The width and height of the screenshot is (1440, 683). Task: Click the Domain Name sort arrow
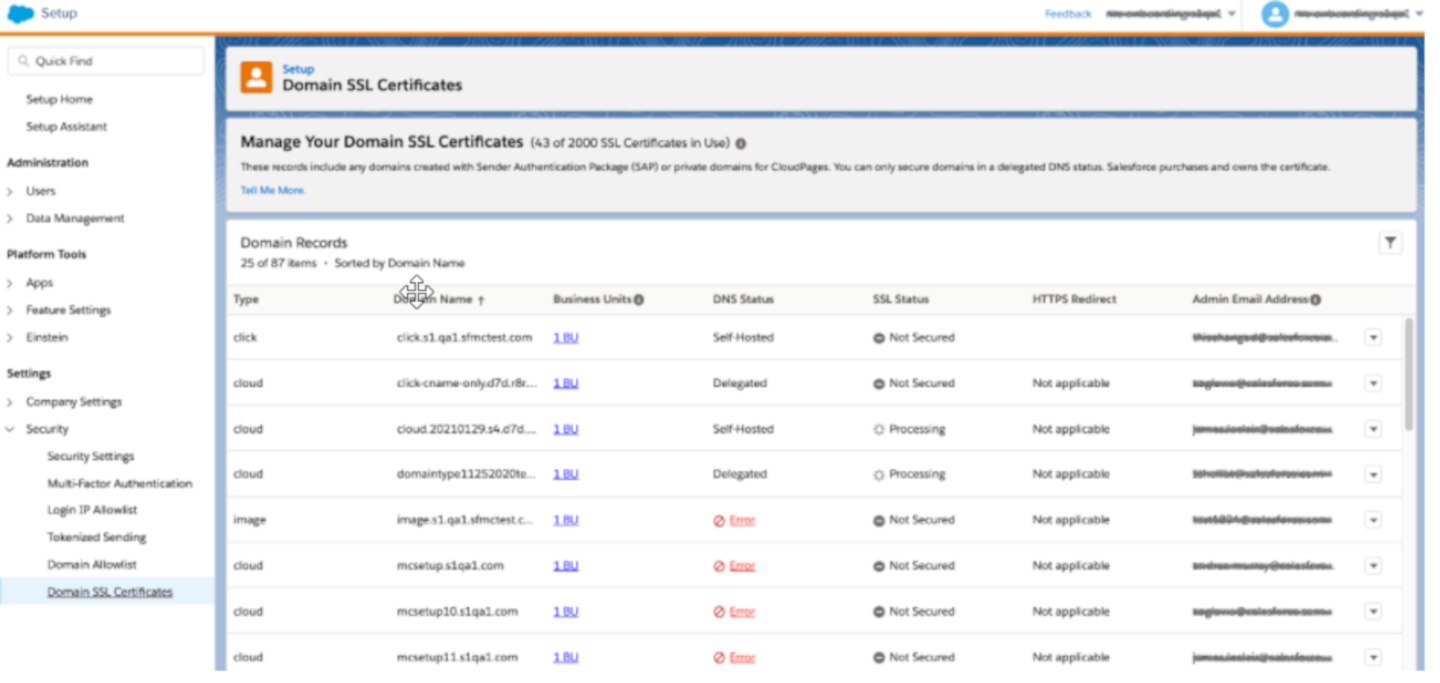pos(481,300)
